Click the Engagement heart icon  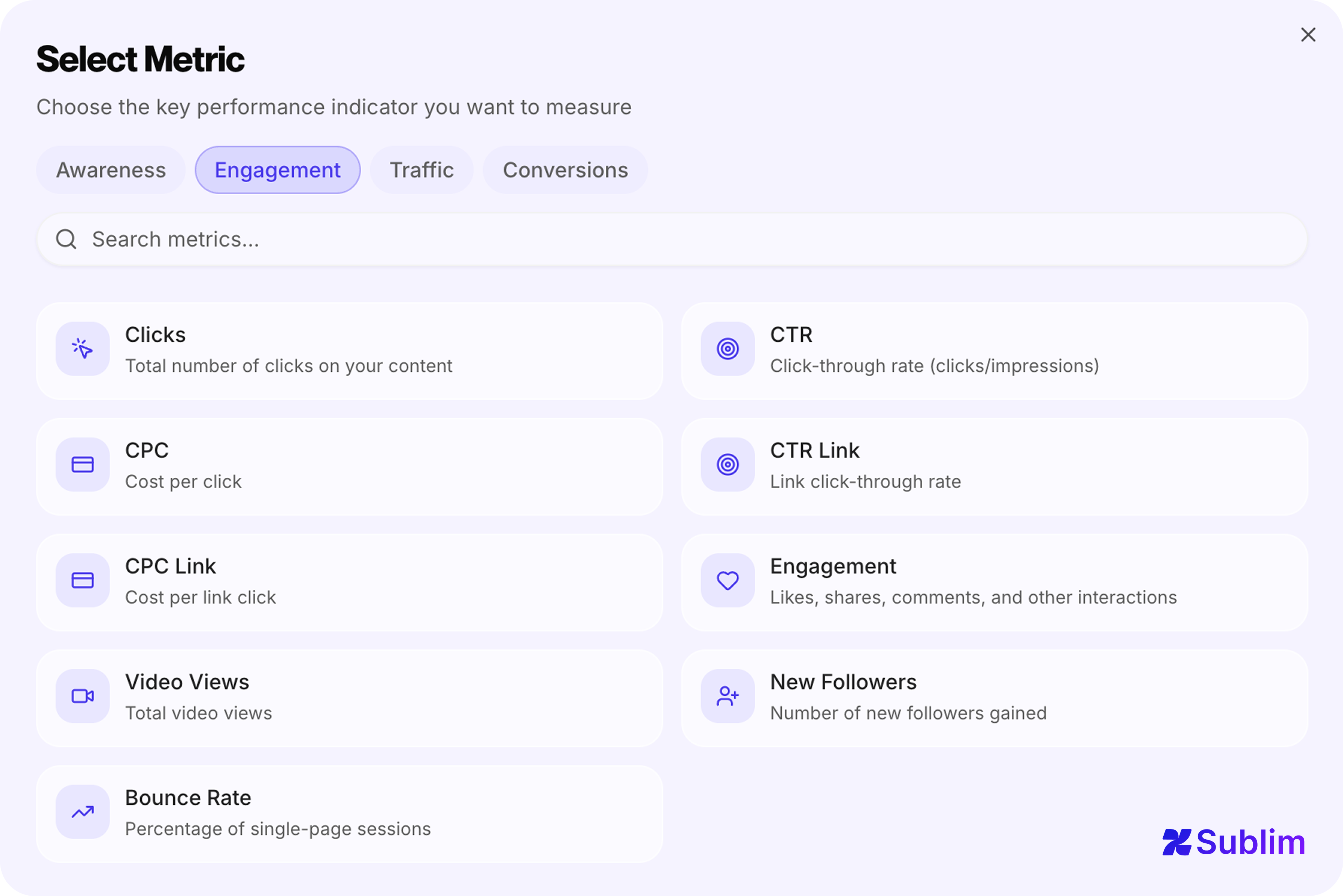click(728, 580)
